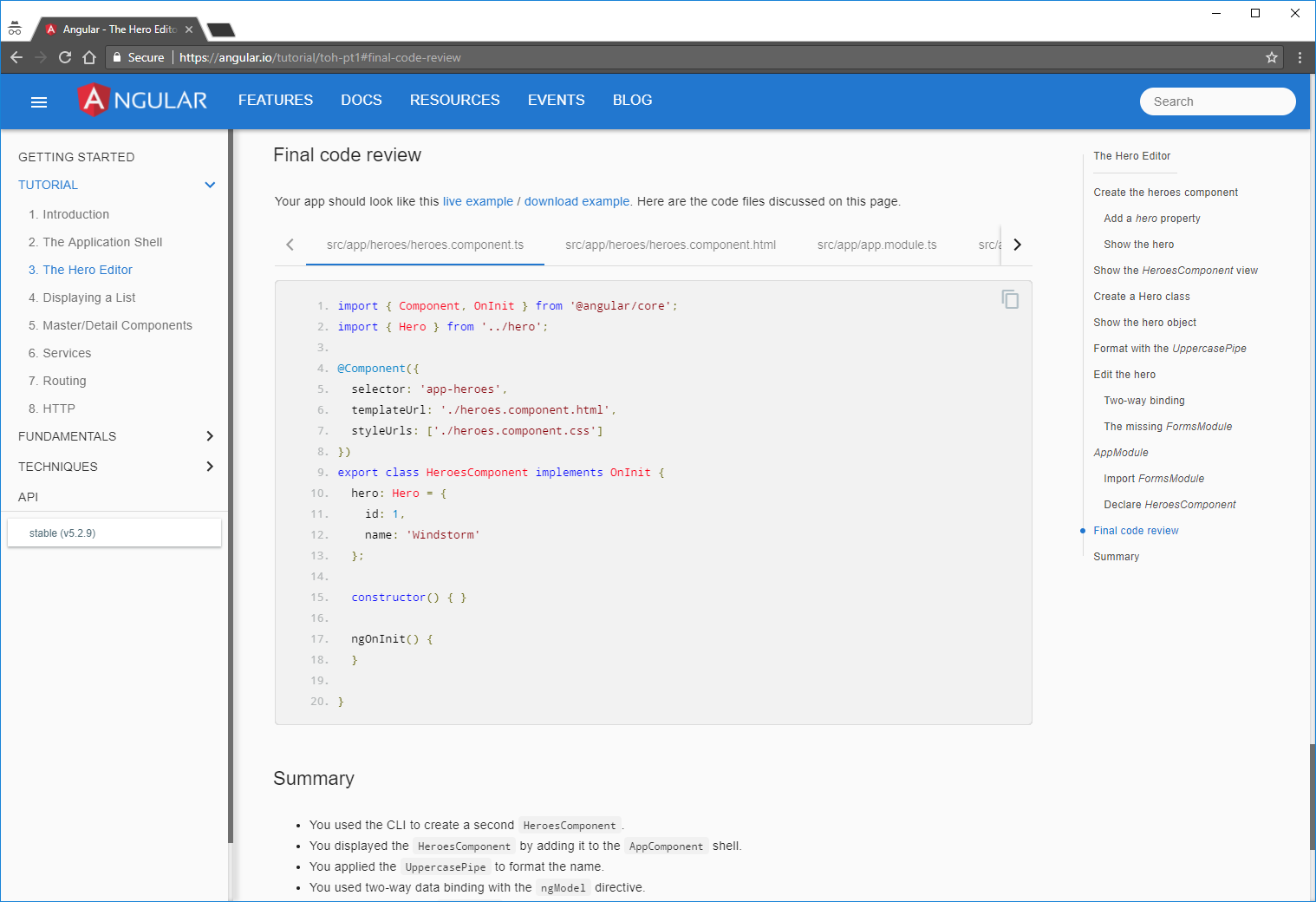Navigate back with the browser back arrow
The width and height of the screenshot is (1316, 902).
click(x=16, y=56)
